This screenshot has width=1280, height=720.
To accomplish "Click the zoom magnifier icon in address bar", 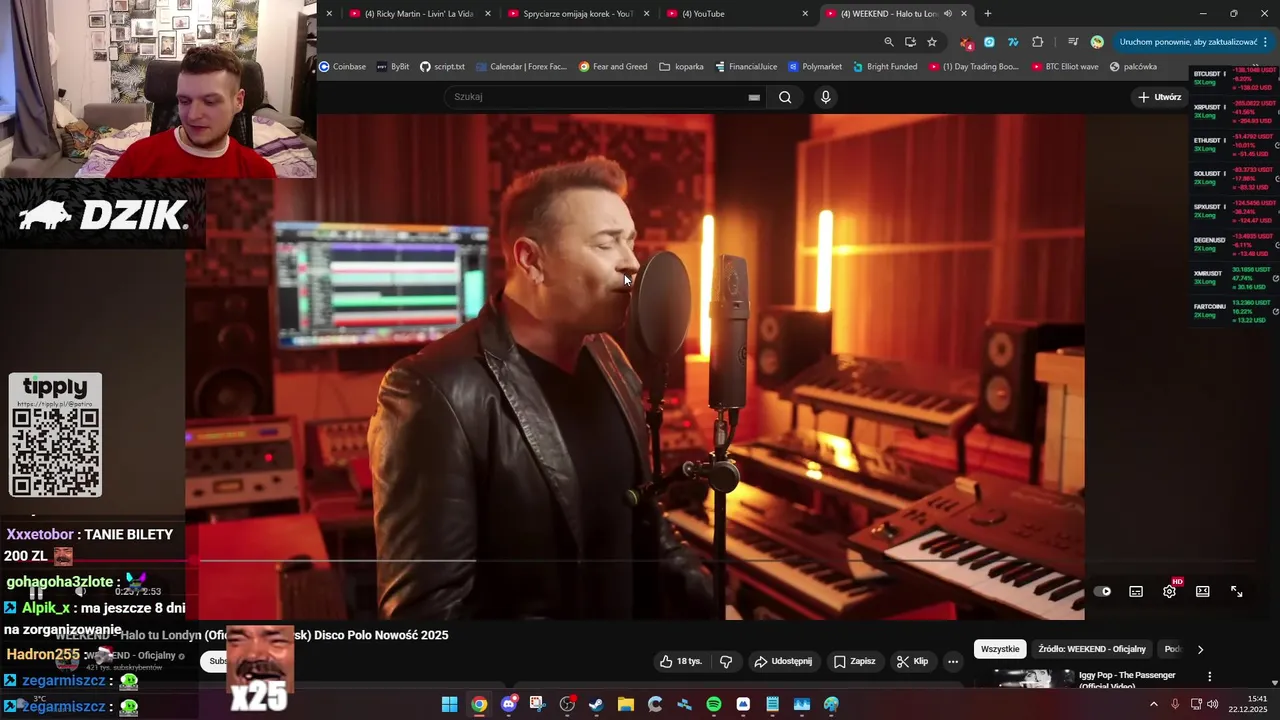I will (888, 42).
